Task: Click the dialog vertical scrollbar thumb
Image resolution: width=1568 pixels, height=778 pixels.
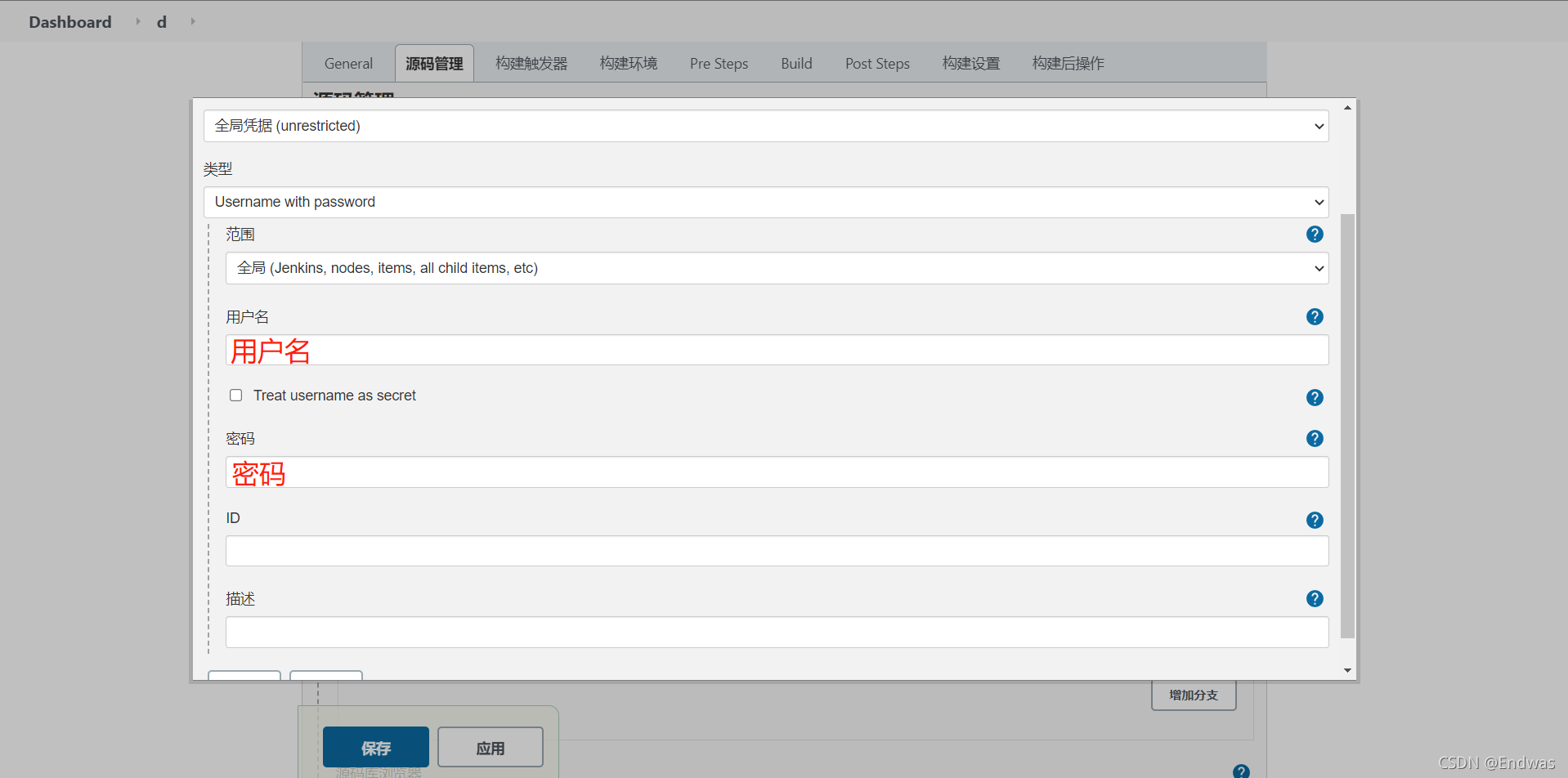Action: (1347, 426)
